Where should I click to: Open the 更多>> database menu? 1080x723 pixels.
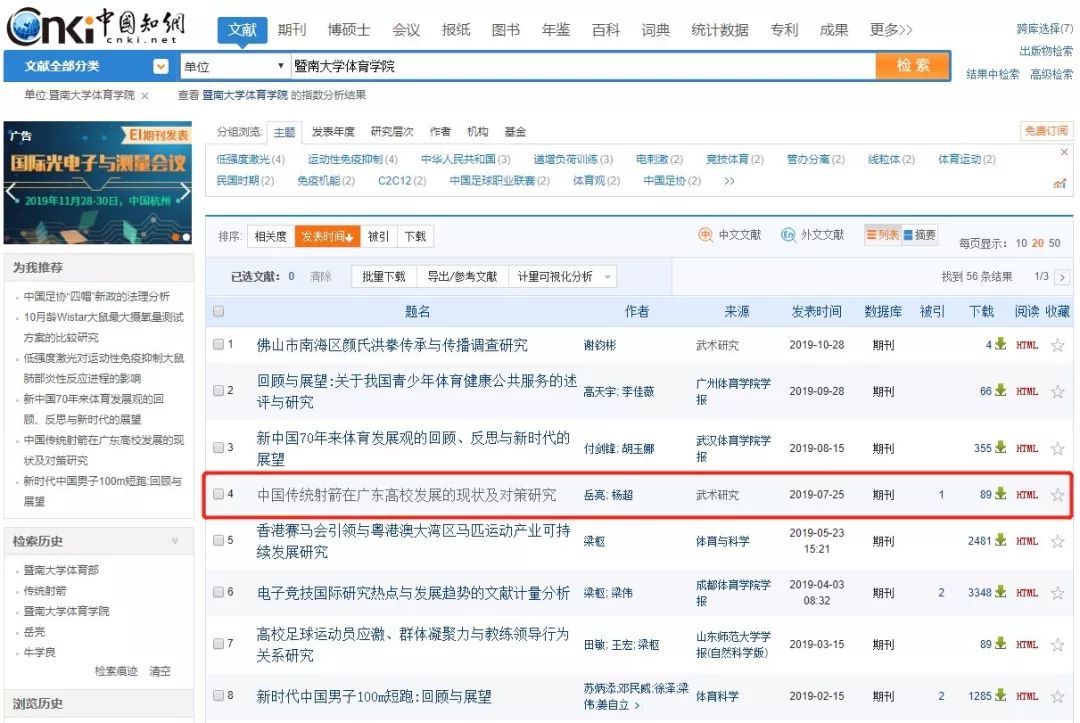891,30
